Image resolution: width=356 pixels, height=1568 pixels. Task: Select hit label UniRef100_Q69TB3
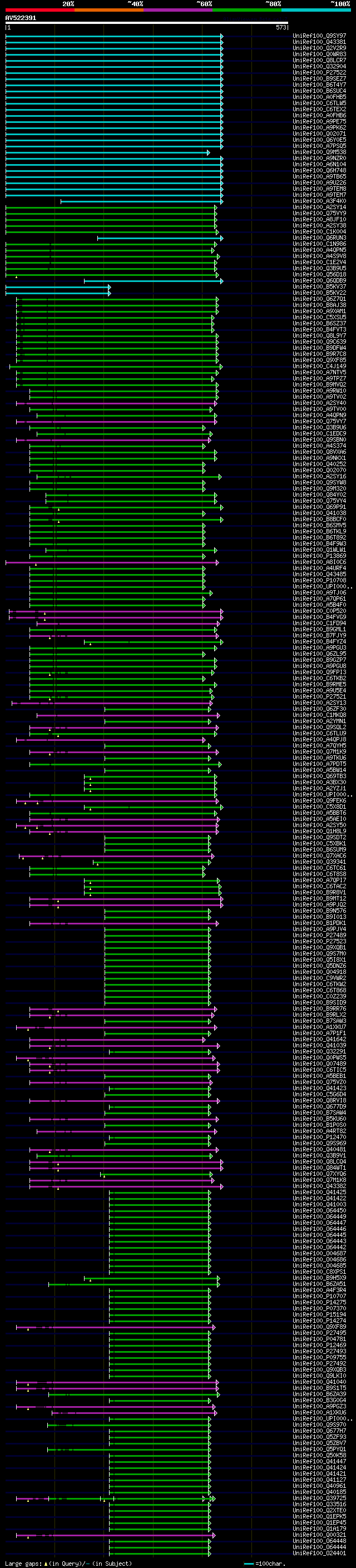319,776
